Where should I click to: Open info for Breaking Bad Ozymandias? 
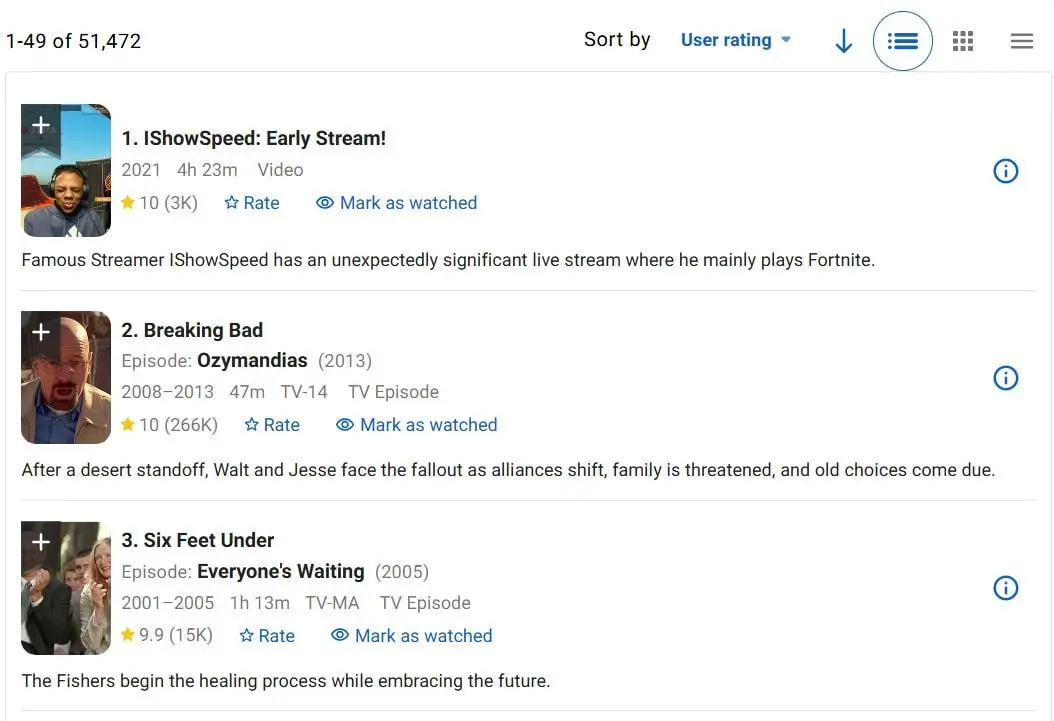(x=1005, y=378)
